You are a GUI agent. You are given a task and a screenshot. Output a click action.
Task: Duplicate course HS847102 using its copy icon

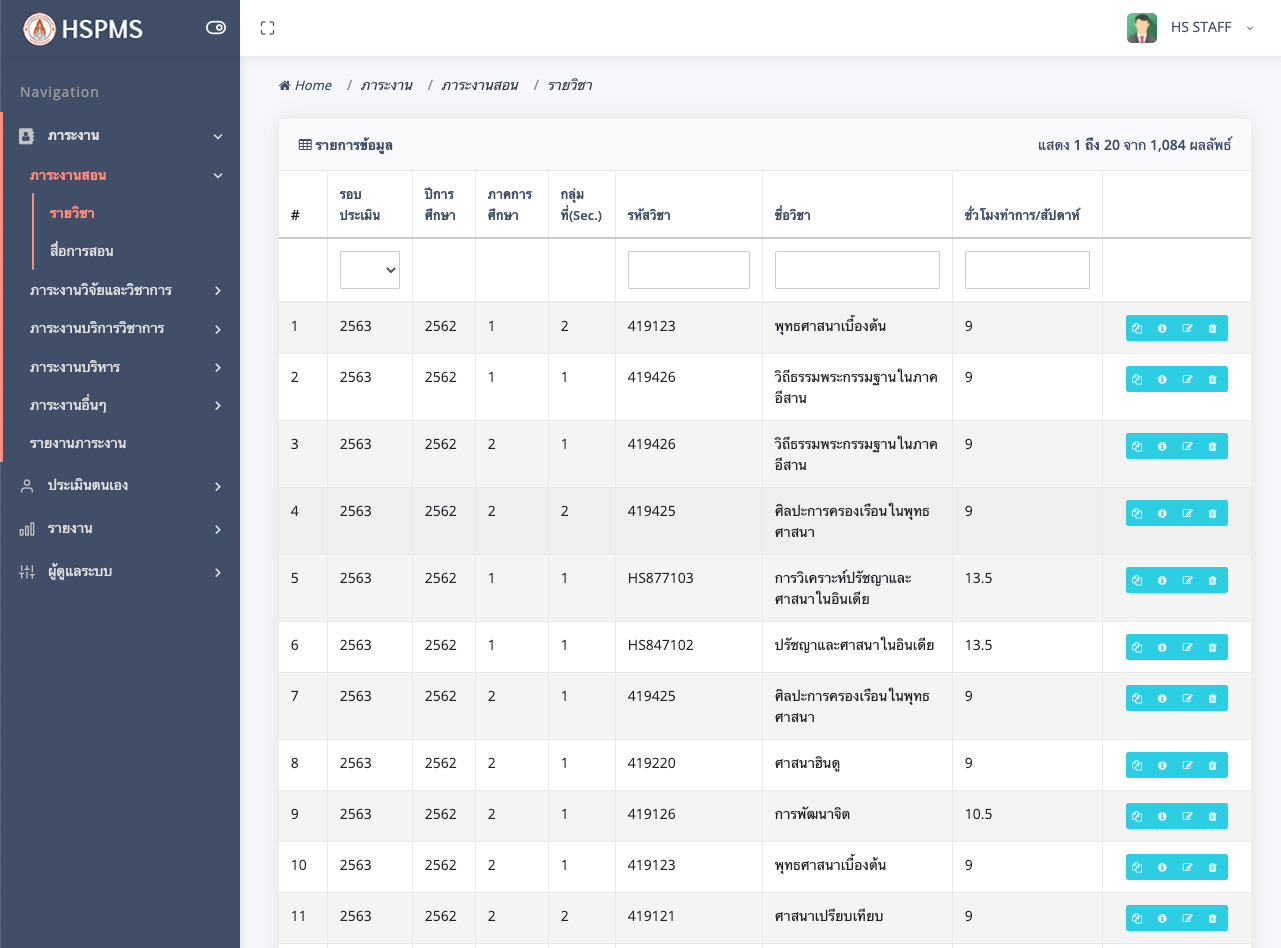1137,647
